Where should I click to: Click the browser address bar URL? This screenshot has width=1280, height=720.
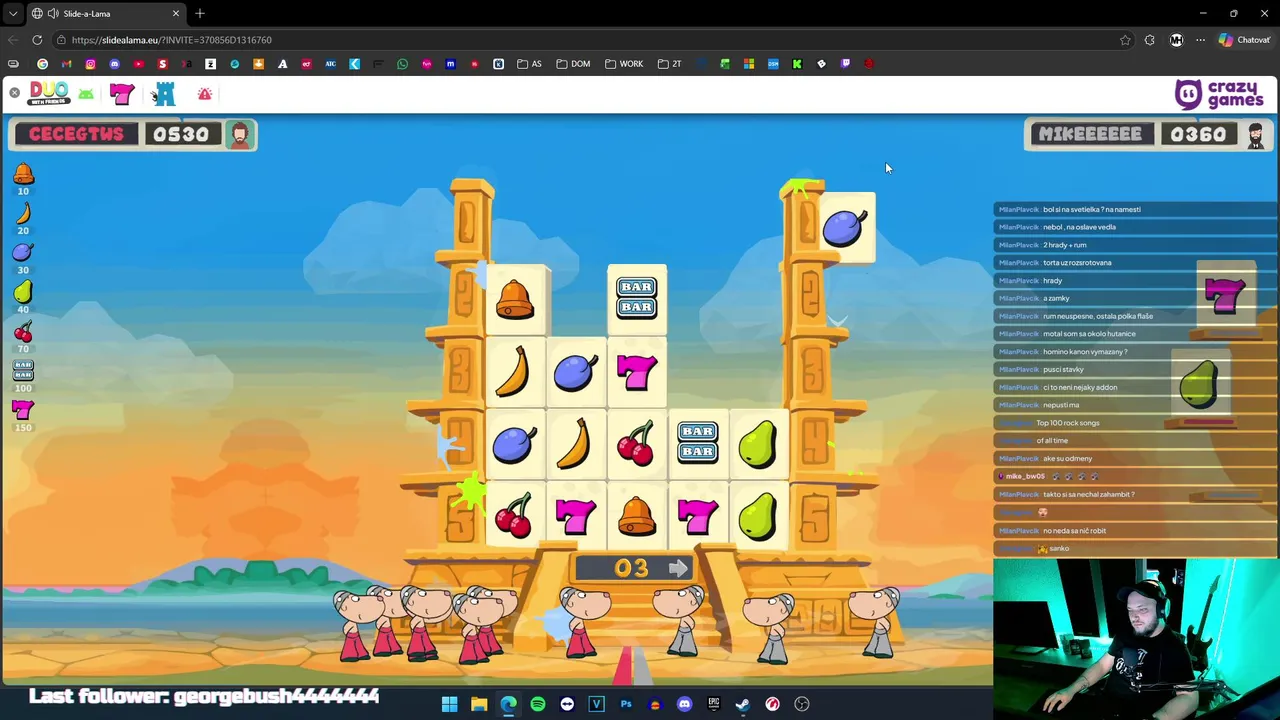coord(172,40)
